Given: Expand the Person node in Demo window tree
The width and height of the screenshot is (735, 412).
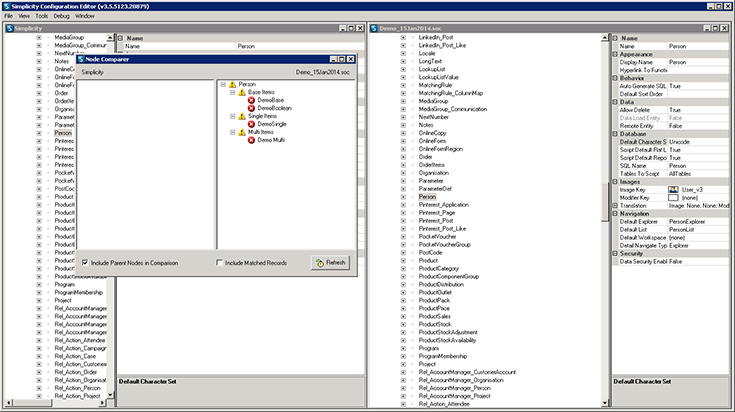Looking at the screenshot, I should [x=403, y=197].
